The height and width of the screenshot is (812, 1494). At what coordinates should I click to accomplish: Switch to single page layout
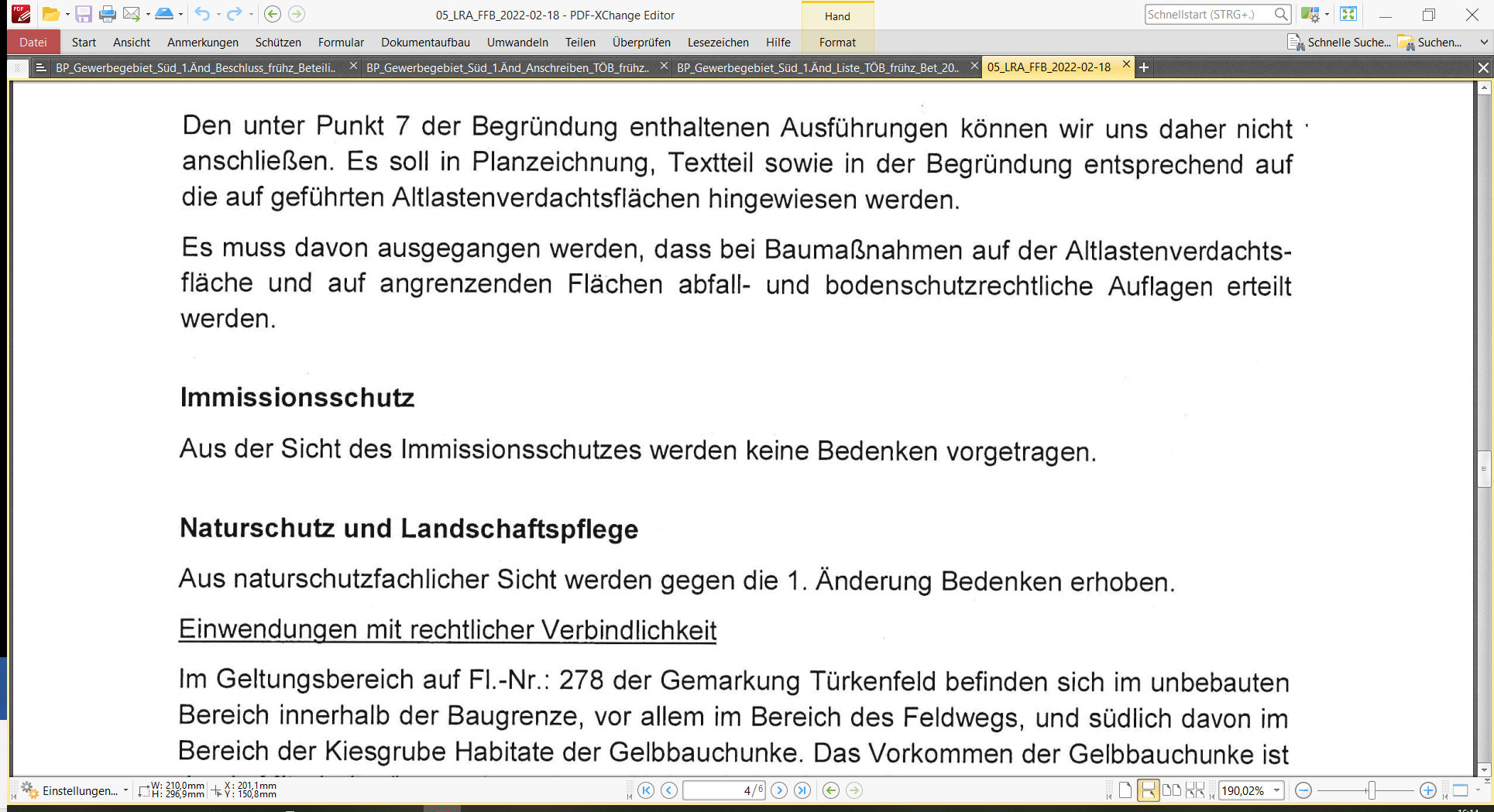click(x=1125, y=790)
